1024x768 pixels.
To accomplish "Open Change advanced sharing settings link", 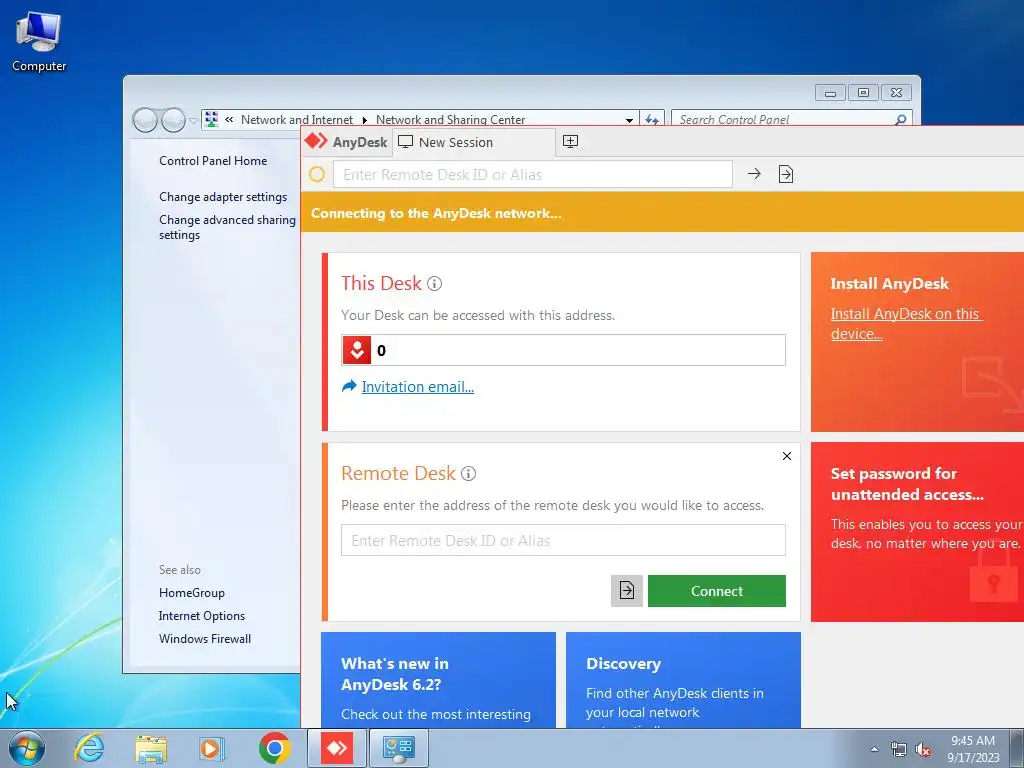I will point(227,227).
